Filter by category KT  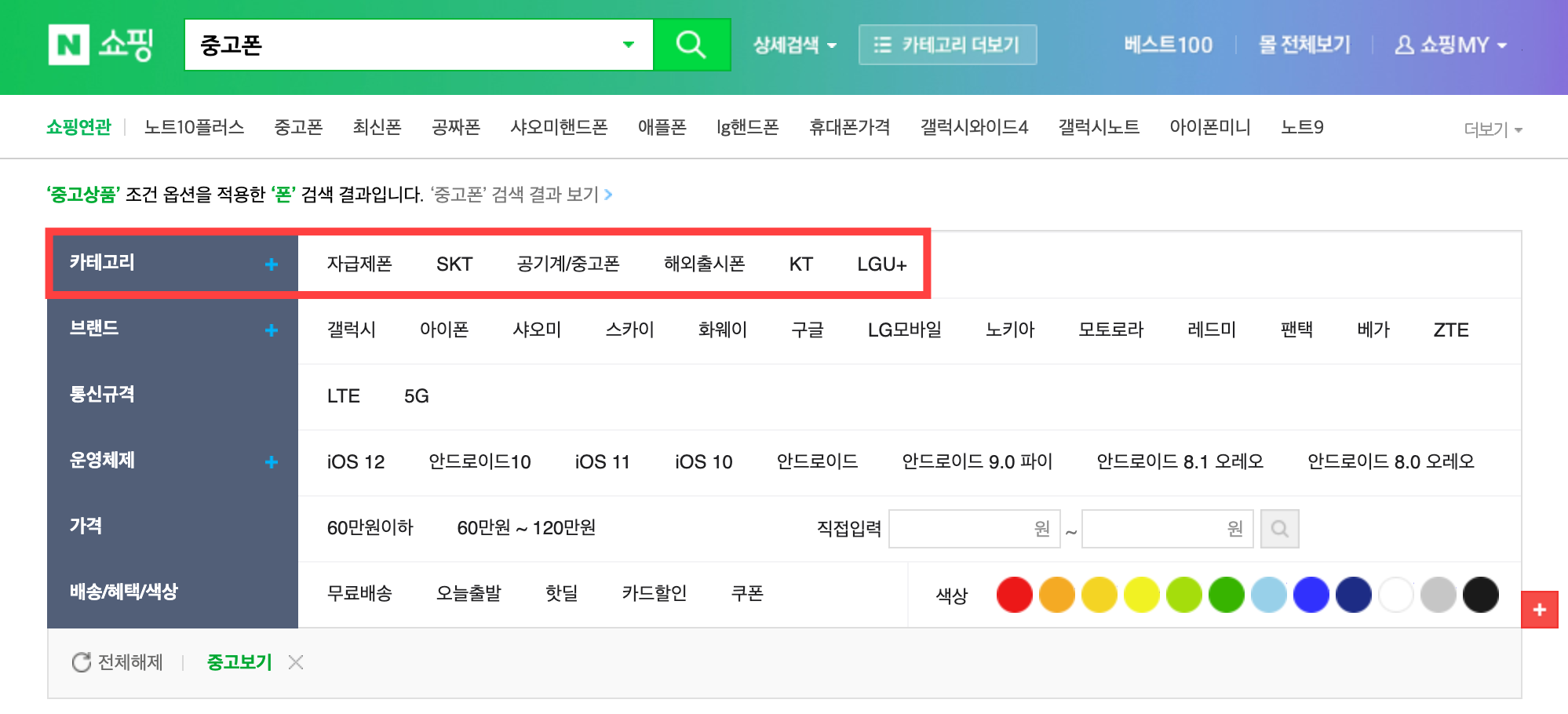coord(800,264)
